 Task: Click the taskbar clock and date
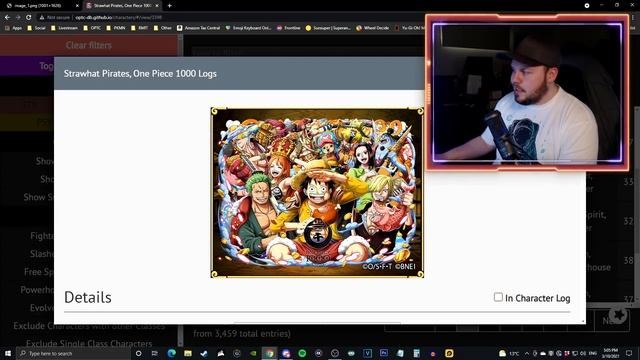(x=611, y=353)
